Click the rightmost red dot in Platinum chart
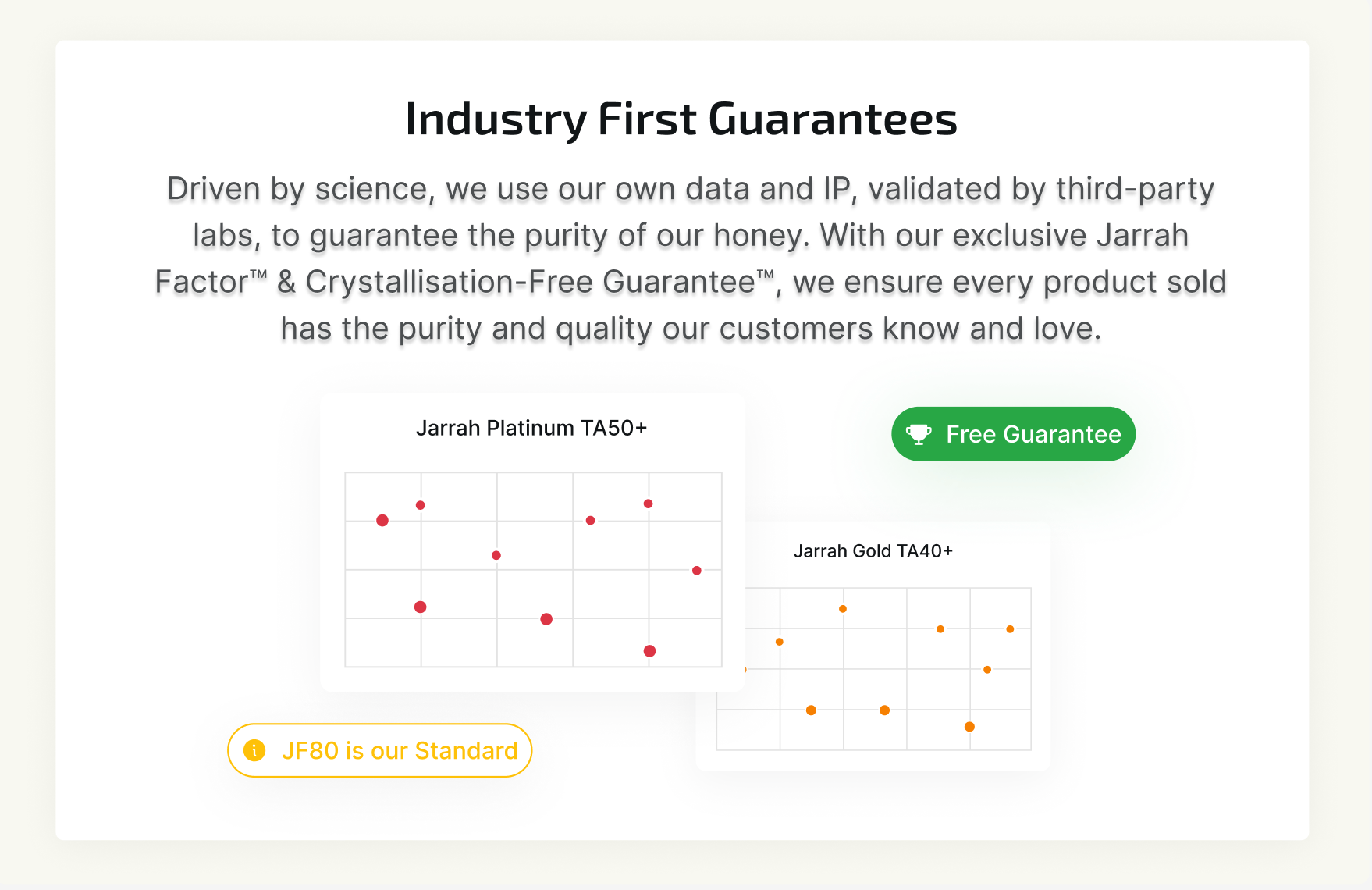1372x890 pixels. click(697, 571)
